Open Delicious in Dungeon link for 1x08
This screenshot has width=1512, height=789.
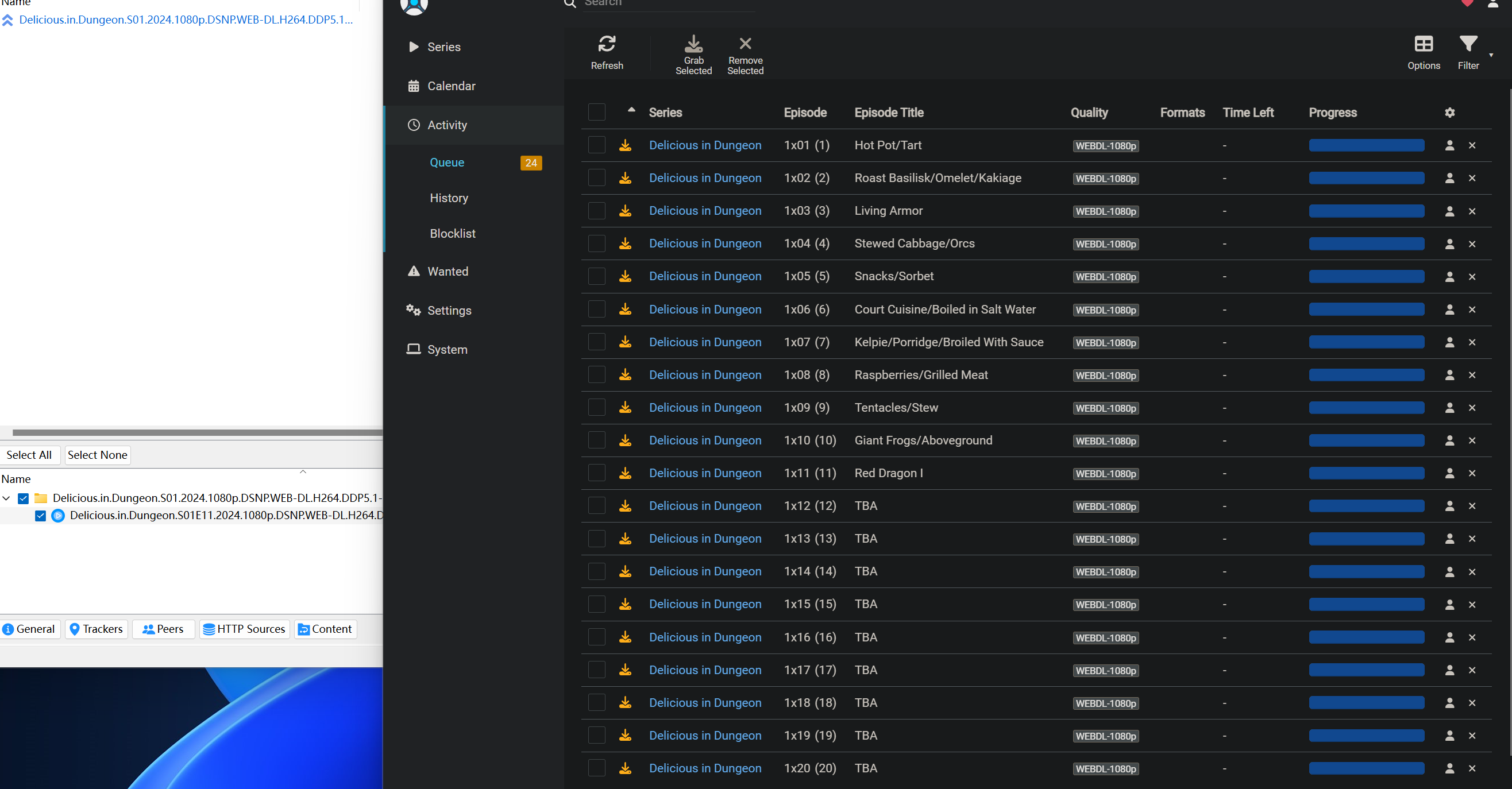[704, 375]
